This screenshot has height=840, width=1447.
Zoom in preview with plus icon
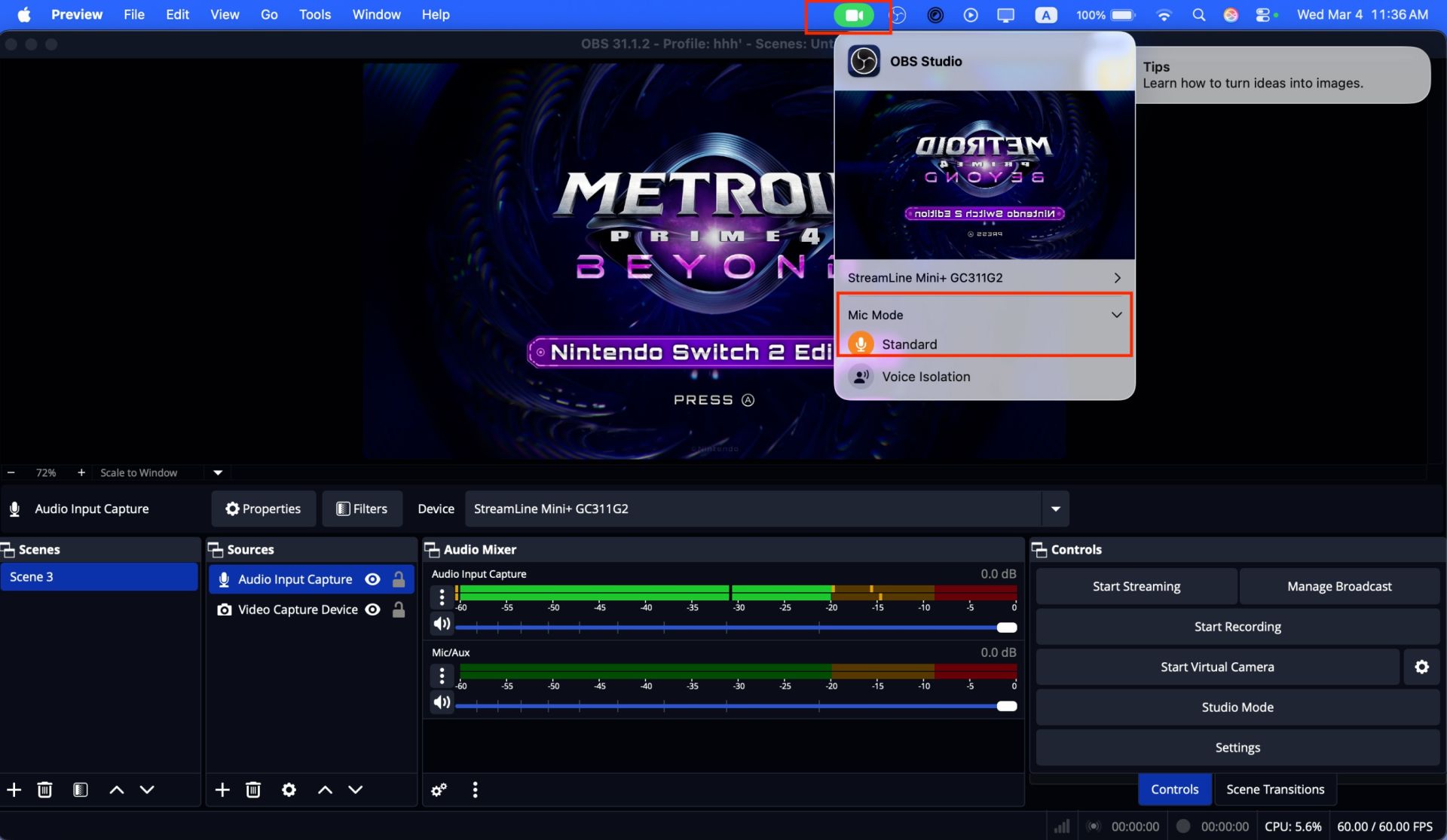tap(81, 472)
